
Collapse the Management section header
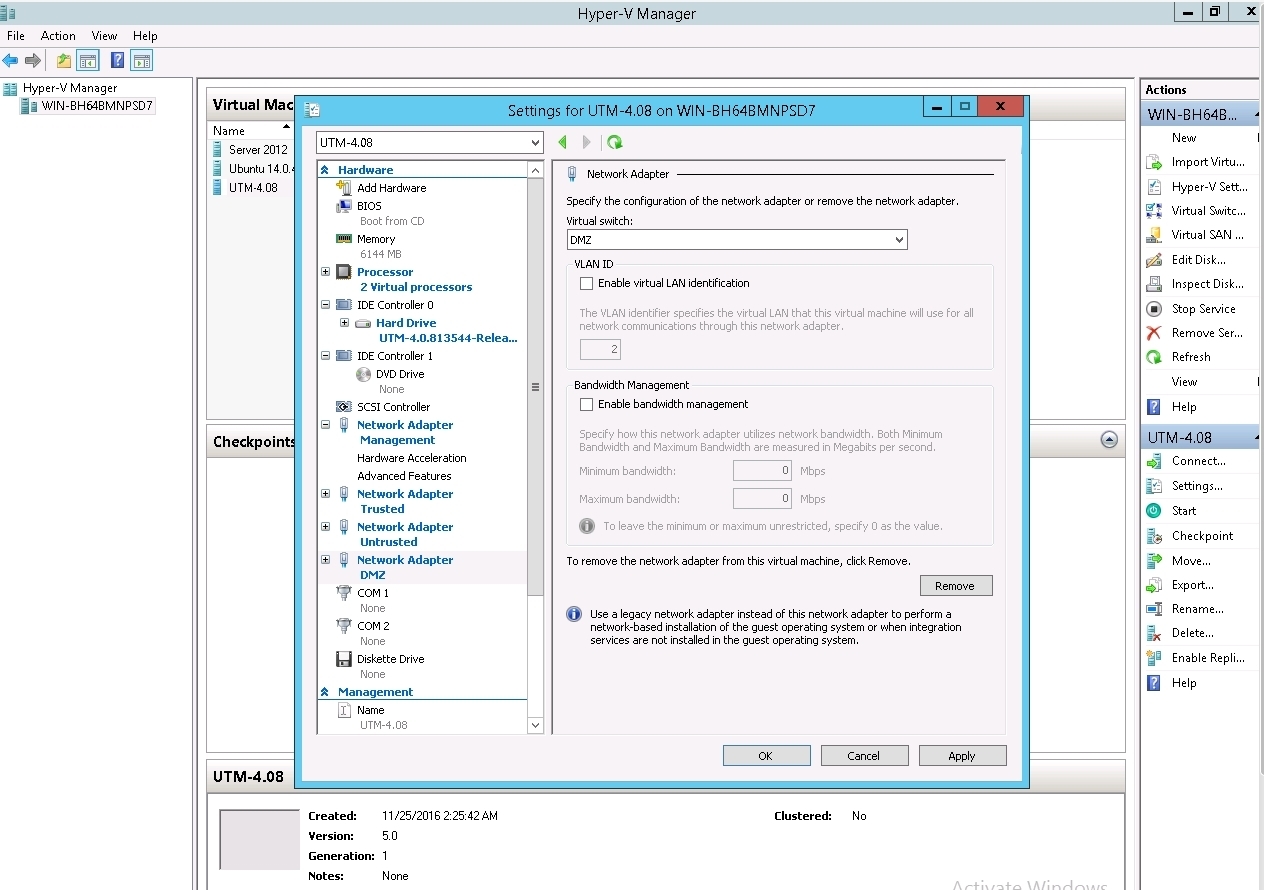(324, 692)
